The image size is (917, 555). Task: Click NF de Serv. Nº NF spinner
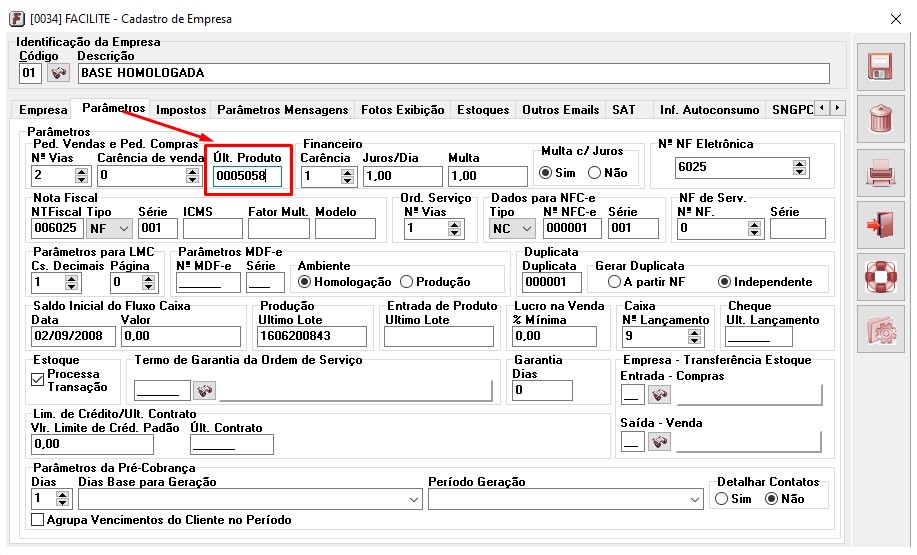click(x=754, y=229)
